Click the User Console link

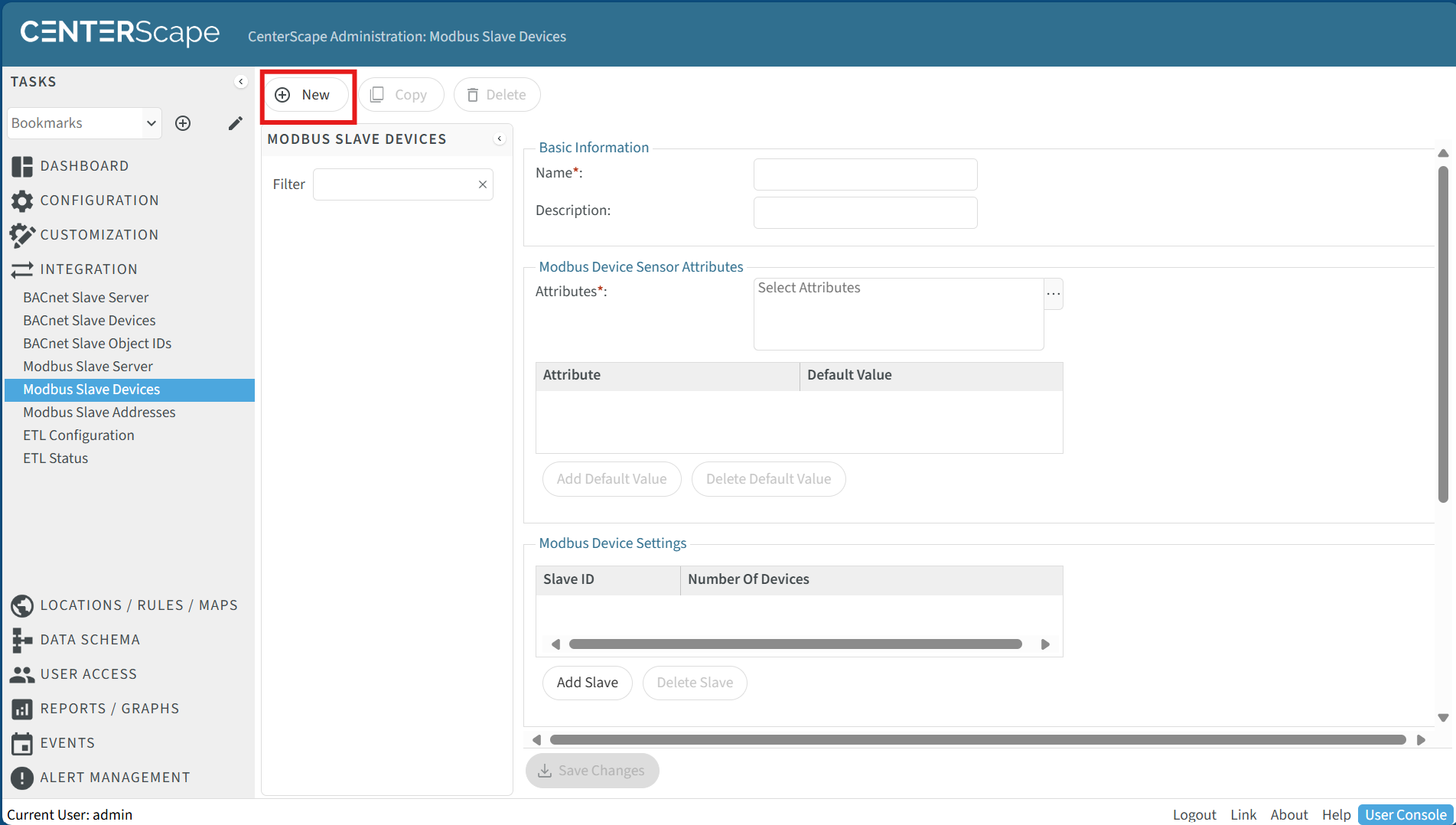[x=1406, y=814]
